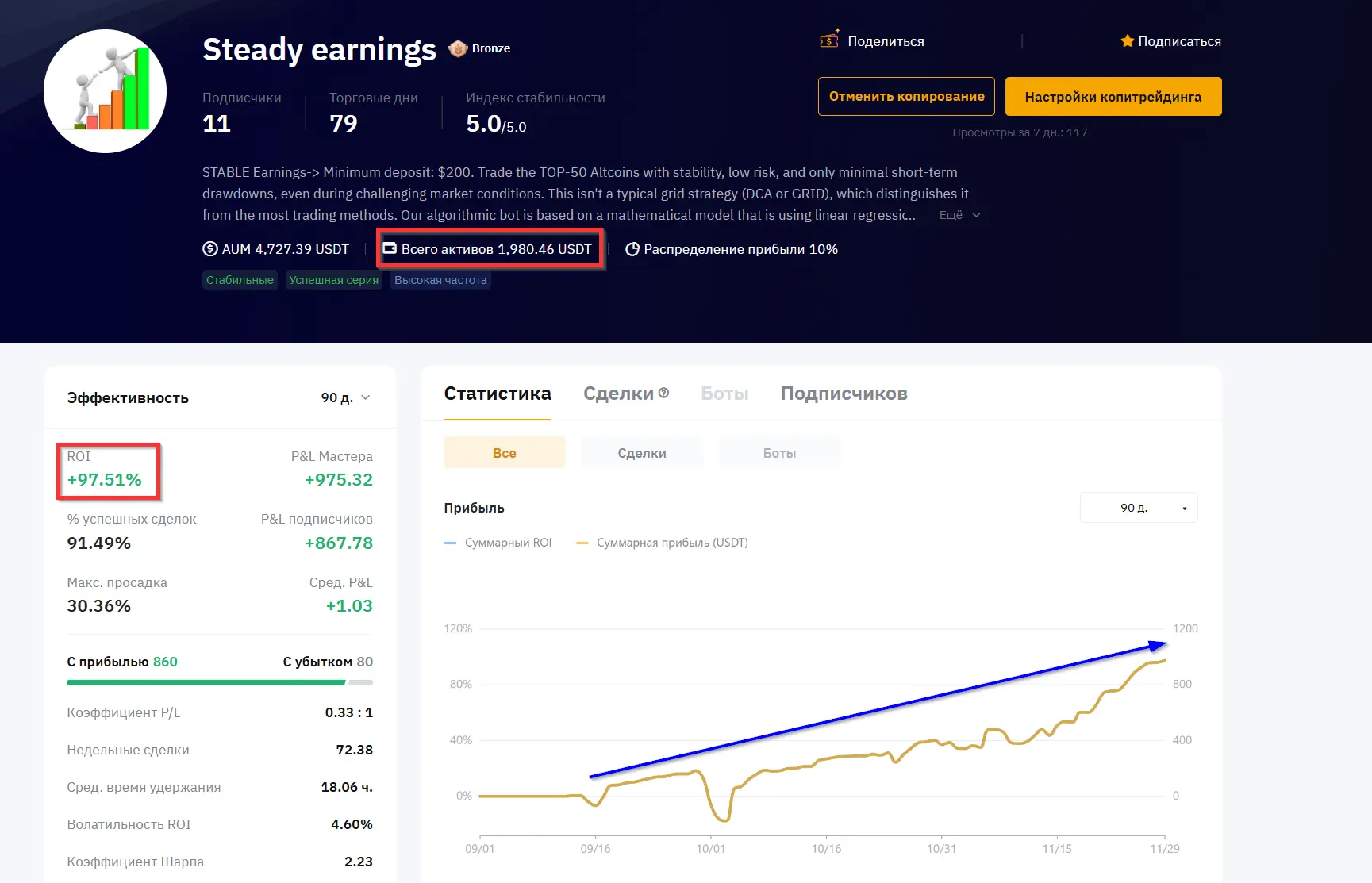
Task: Switch to the Подписчиков tab
Action: pyautogui.click(x=844, y=394)
